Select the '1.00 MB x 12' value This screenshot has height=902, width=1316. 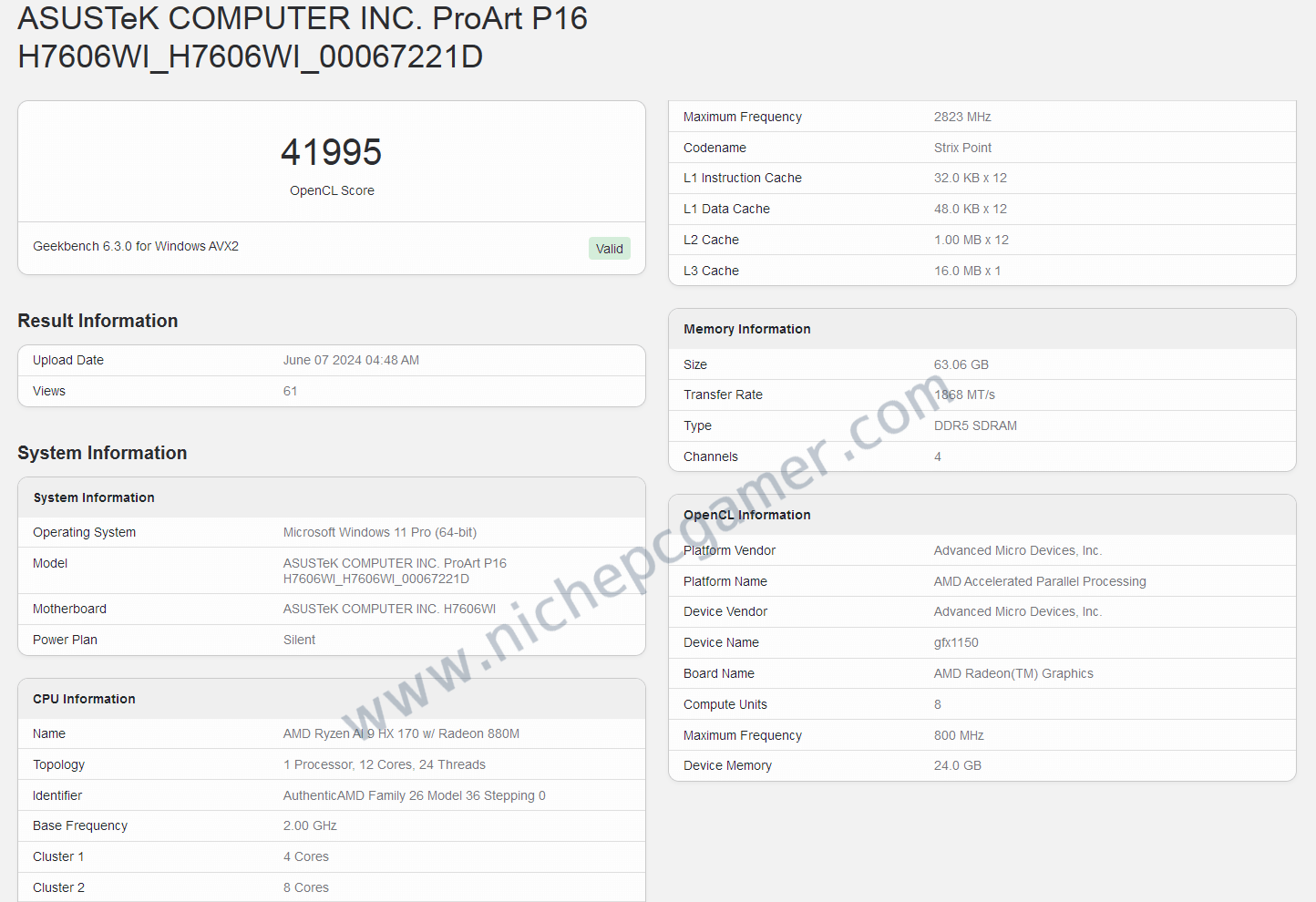pos(972,240)
